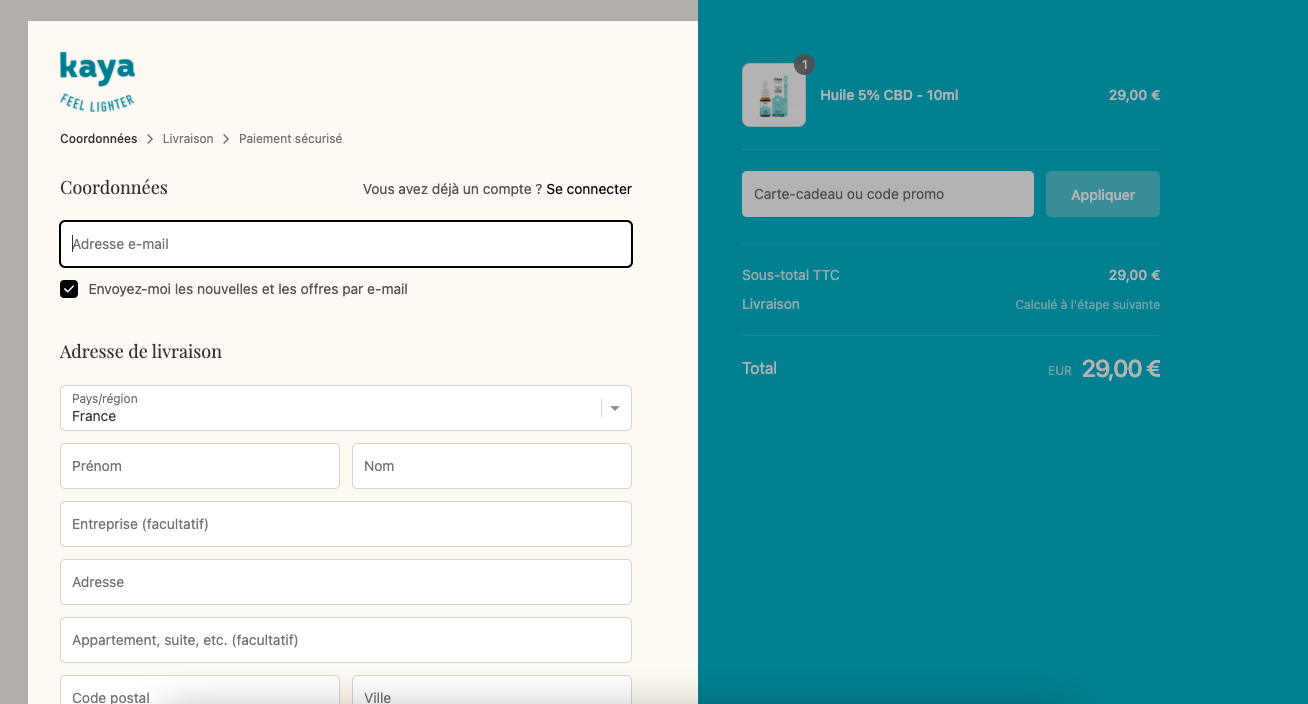Click the Appliquer promo code button
Image resolution: width=1308 pixels, height=704 pixels.
(1103, 194)
